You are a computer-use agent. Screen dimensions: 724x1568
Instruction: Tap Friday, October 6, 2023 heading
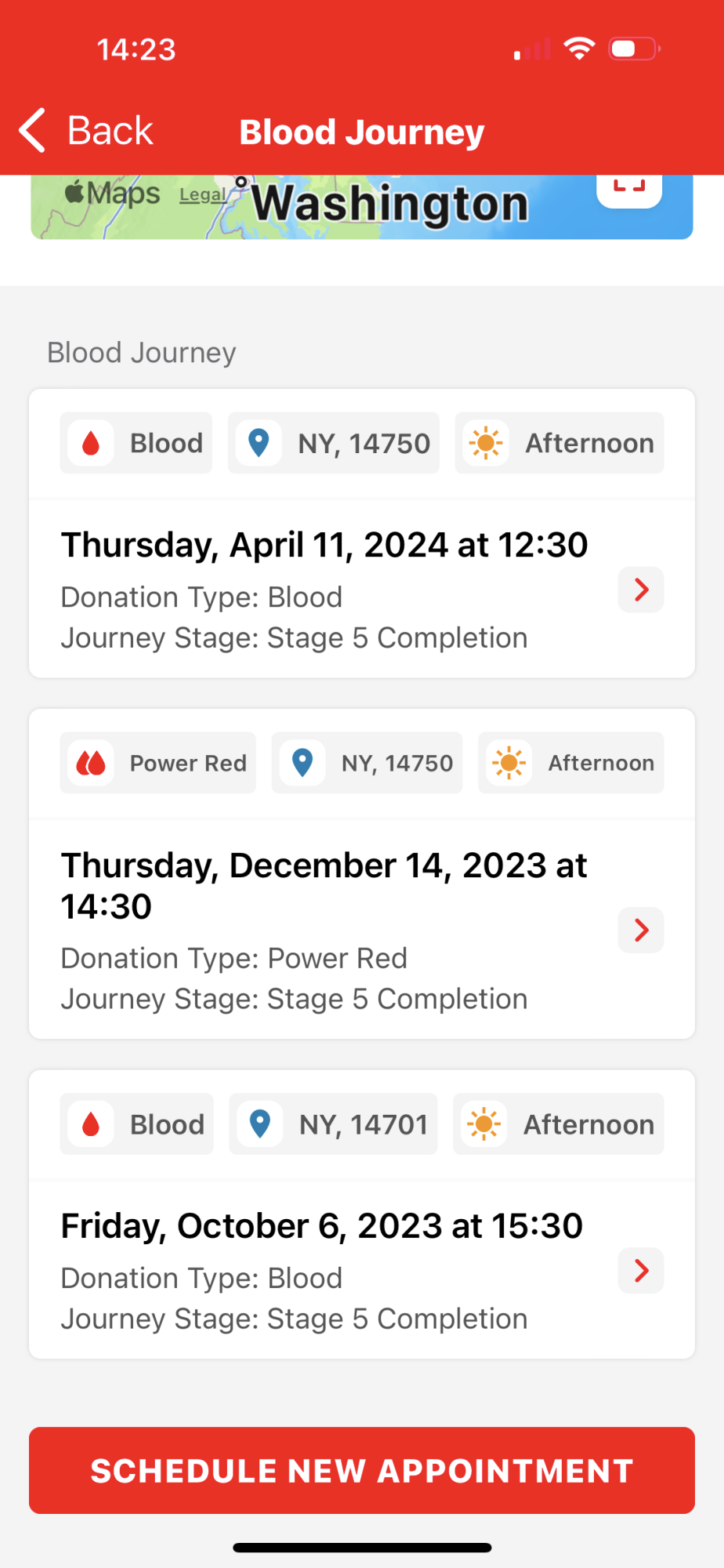pos(321,1225)
